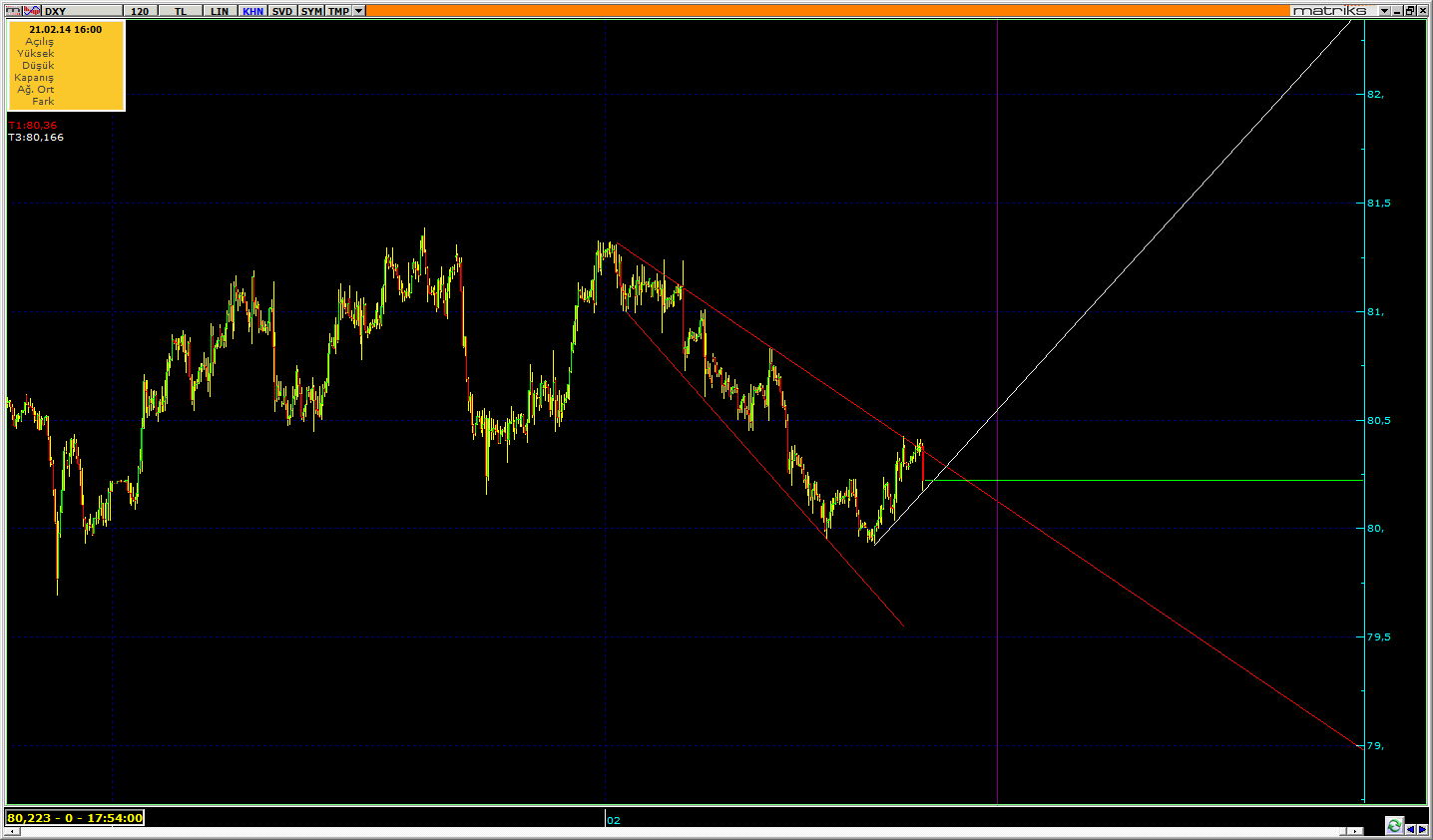Click the candlestick bar icon in the toolbar
Screen dimensions: 1433x840
[13, 11]
